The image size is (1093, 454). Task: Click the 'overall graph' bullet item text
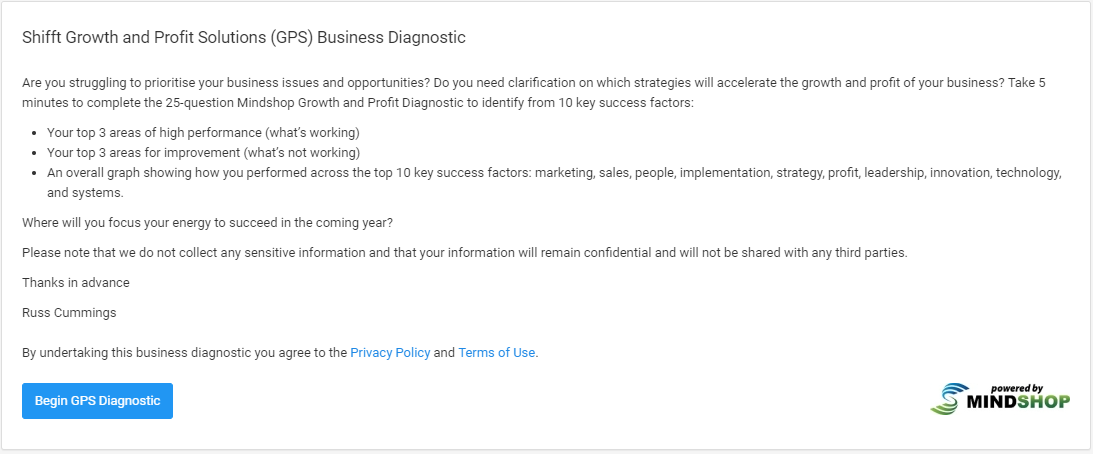click(554, 173)
